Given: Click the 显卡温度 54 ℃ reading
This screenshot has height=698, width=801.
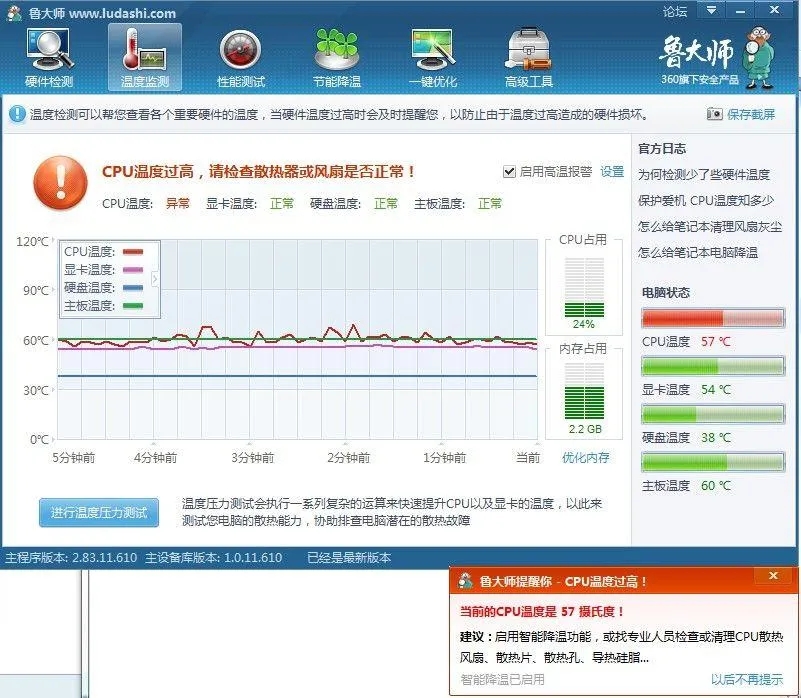Looking at the screenshot, I should [716, 389].
